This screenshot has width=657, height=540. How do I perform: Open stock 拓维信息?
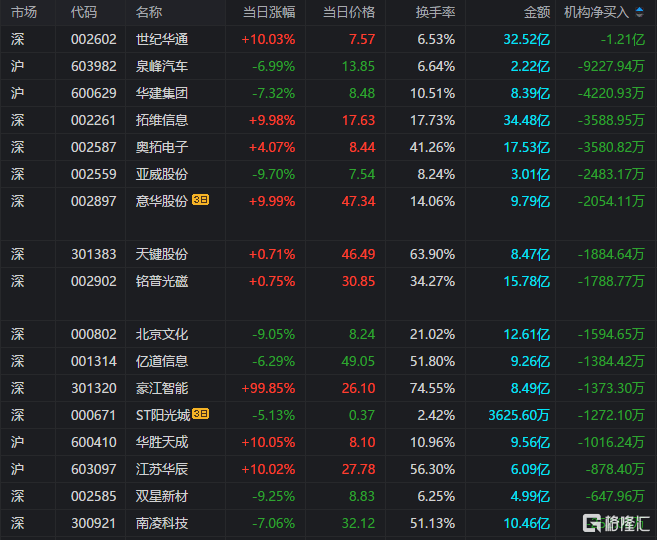pos(162,120)
